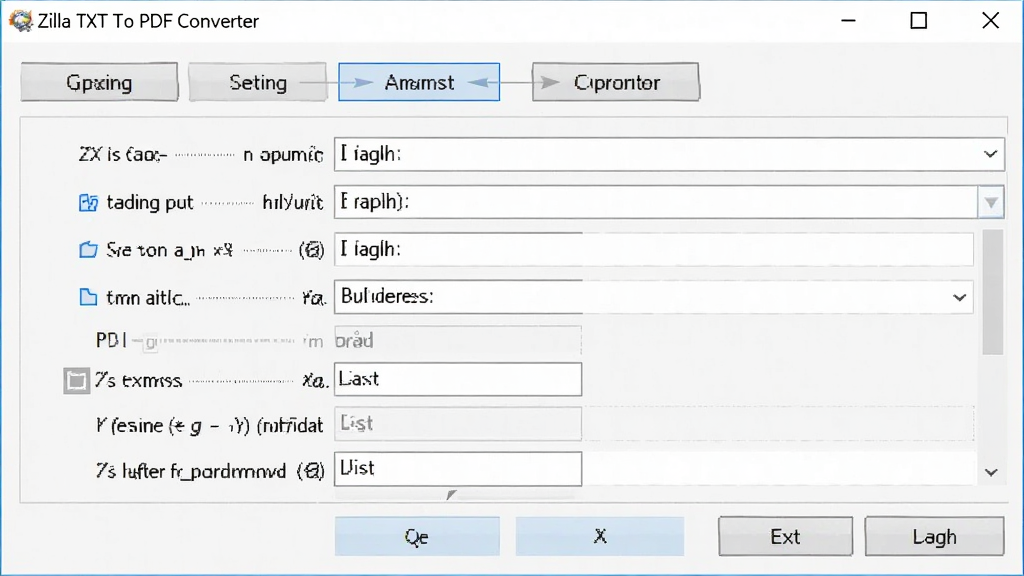Screen dimensions: 1024x576
Task: Click the down arrow at scrollbar bottom
Action: coord(991,472)
